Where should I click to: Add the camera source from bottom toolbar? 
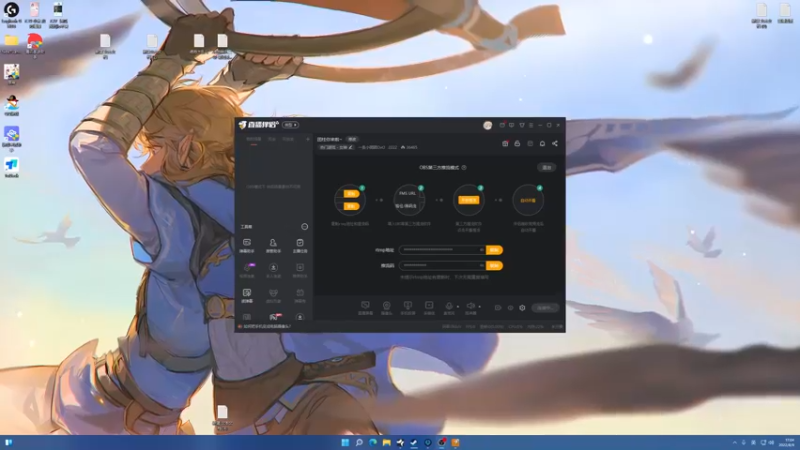coord(387,308)
